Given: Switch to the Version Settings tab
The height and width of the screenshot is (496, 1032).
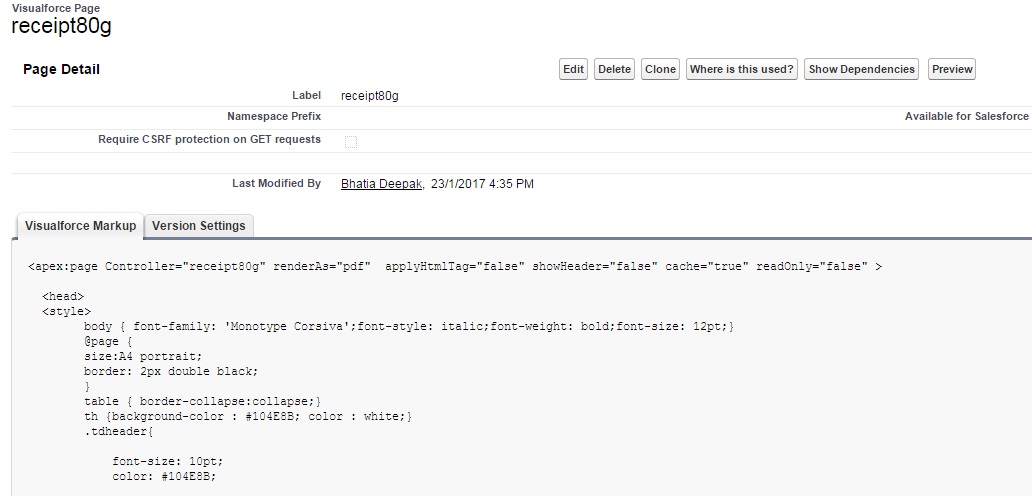Looking at the screenshot, I should click(x=198, y=226).
